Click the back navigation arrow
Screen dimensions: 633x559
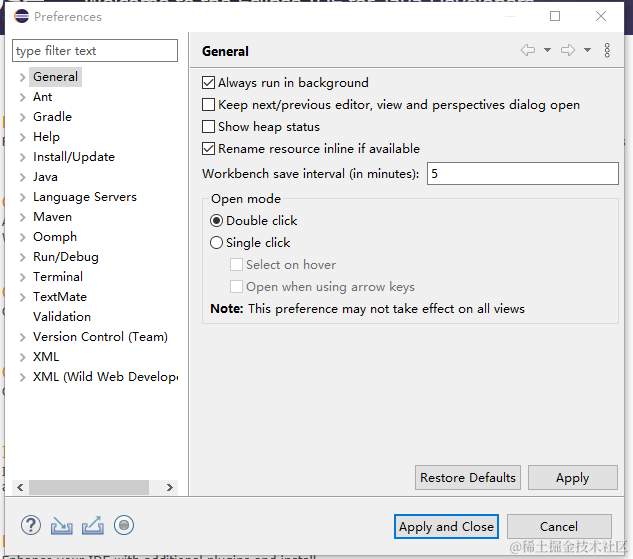tap(528, 50)
